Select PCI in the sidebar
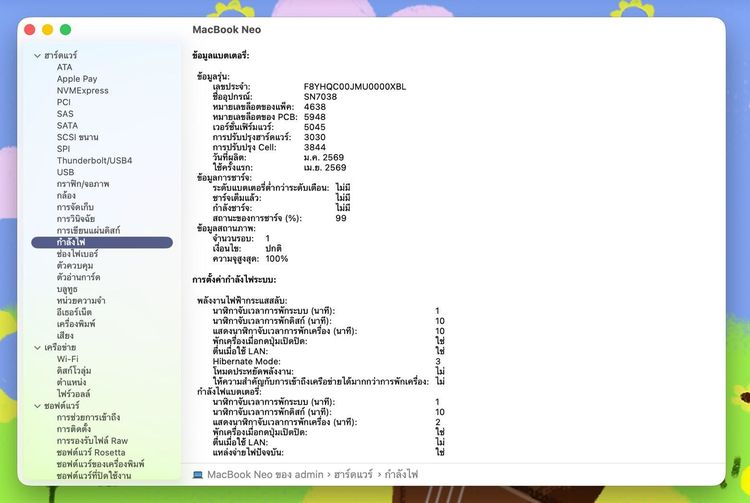The image size is (750, 503). click(x=64, y=102)
